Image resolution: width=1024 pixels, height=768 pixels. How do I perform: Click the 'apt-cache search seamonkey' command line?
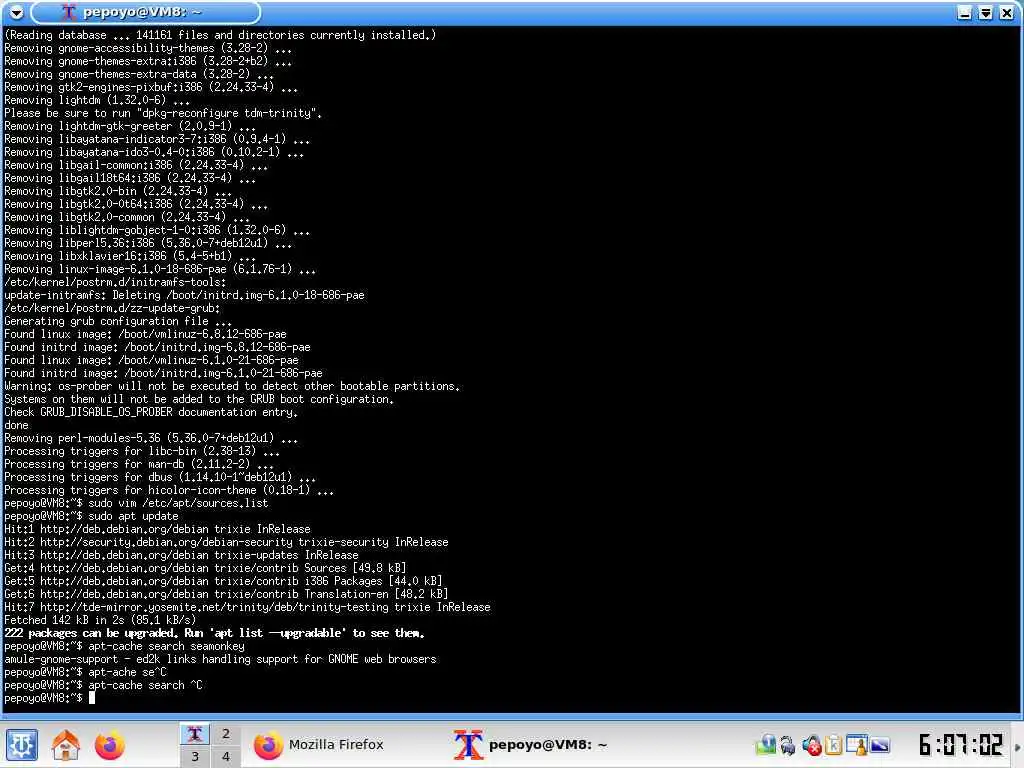[x=124, y=646]
